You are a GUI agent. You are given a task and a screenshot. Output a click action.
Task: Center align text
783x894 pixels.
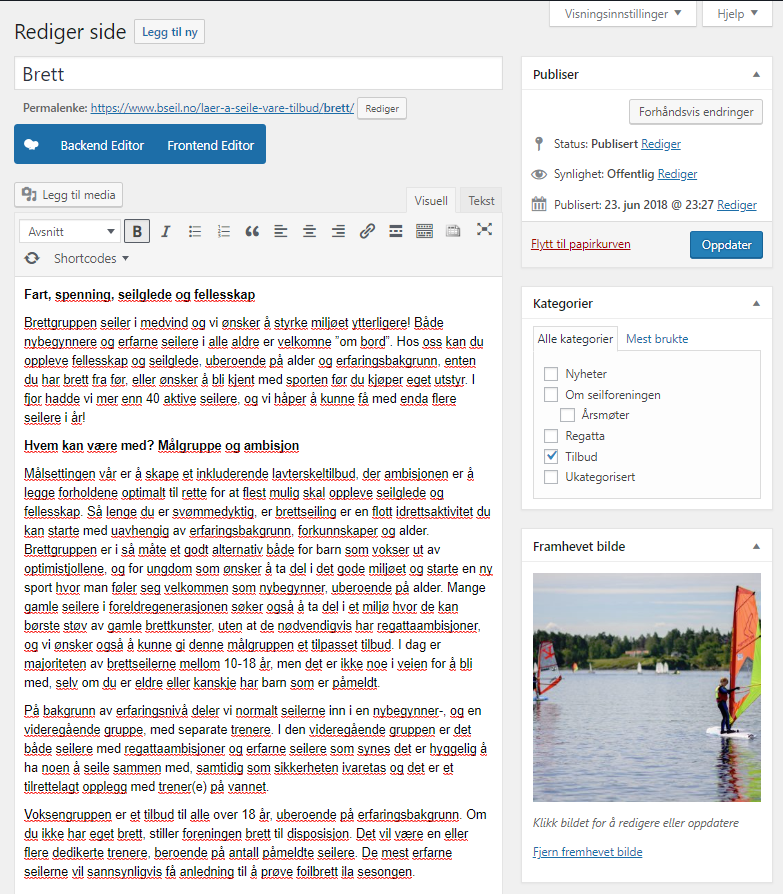click(x=310, y=231)
